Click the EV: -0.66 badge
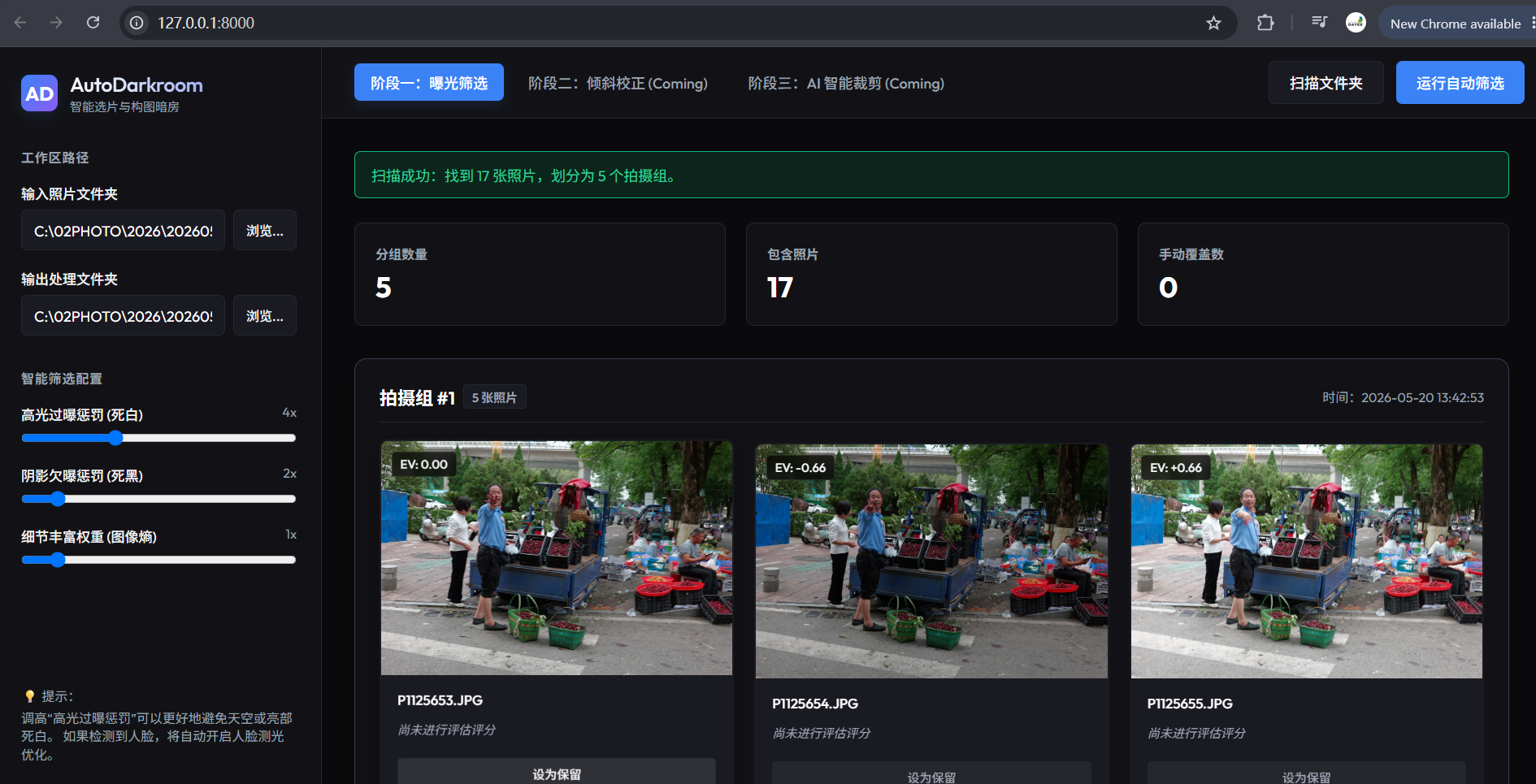Screen dimensions: 1536x784 click(801, 468)
